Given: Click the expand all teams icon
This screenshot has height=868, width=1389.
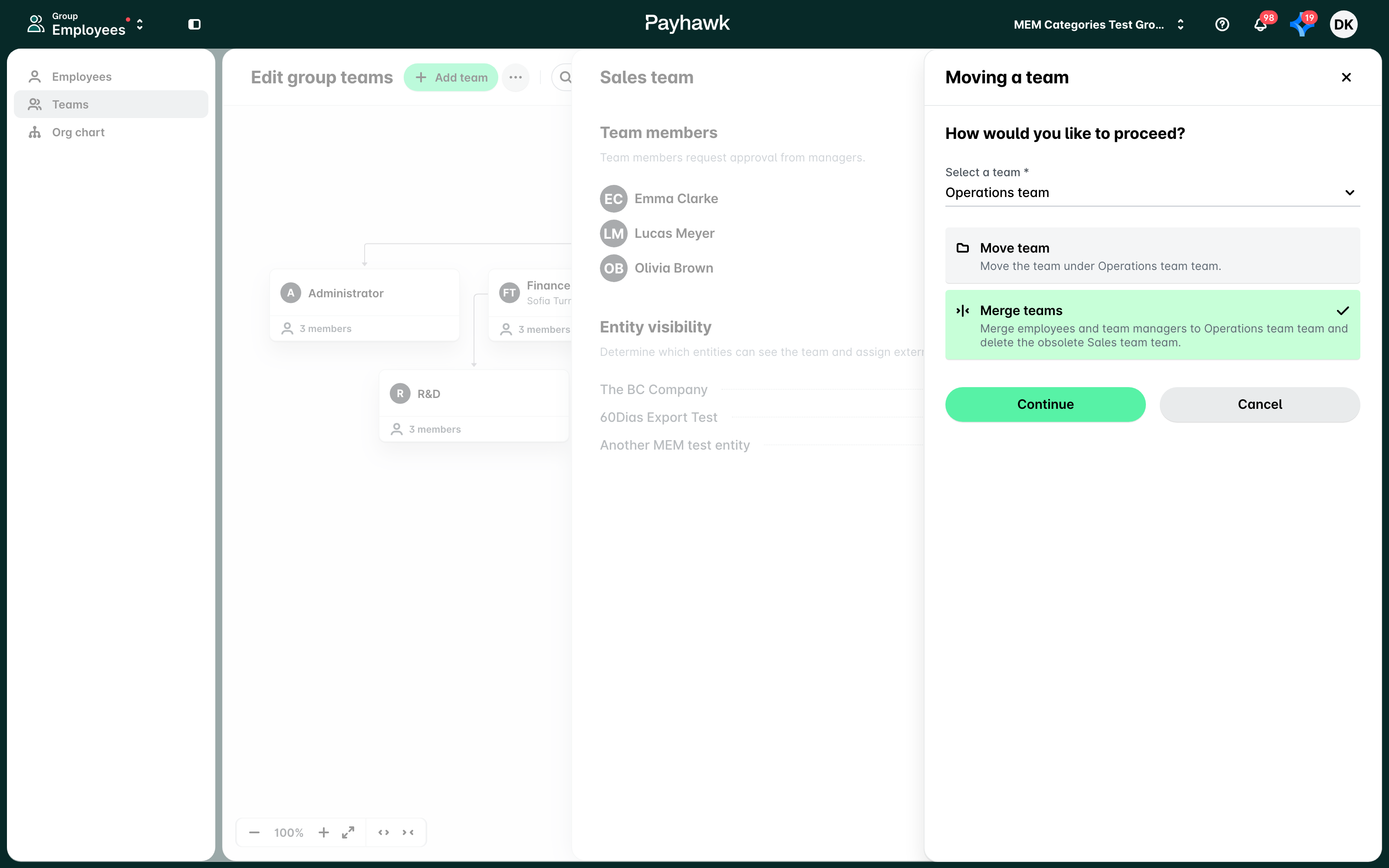Looking at the screenshot, I should [383, 832].
